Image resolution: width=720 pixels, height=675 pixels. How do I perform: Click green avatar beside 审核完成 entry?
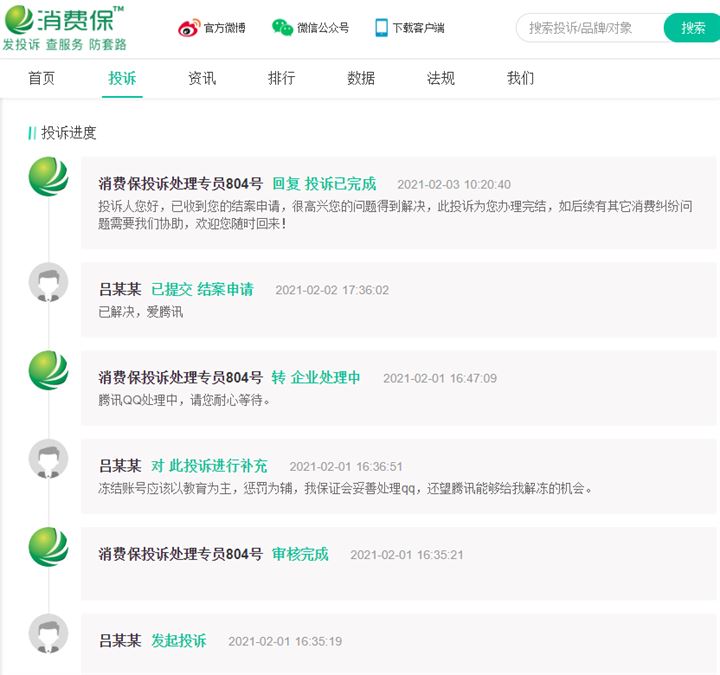point(48,546)
